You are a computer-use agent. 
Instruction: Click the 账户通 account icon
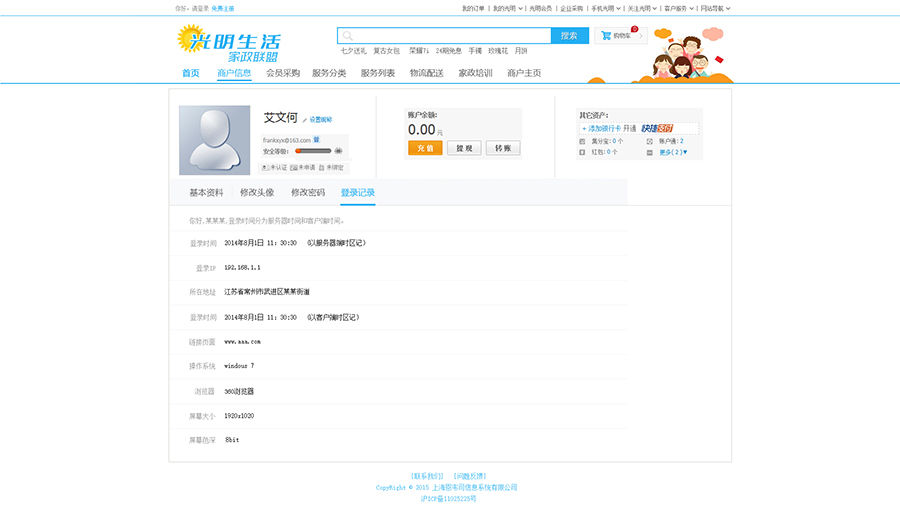[649, 141]
